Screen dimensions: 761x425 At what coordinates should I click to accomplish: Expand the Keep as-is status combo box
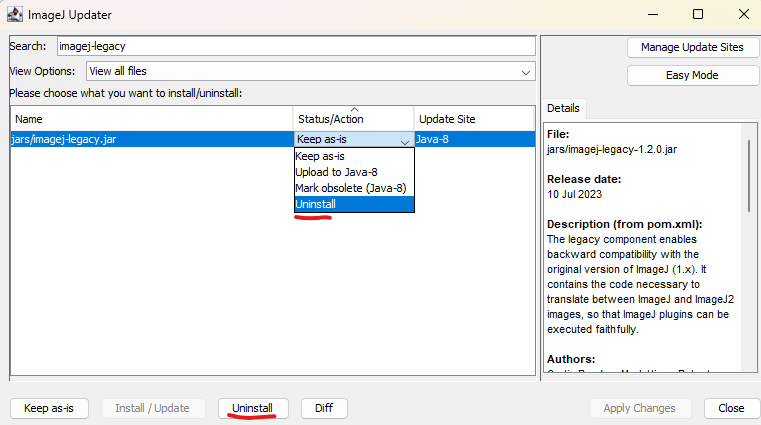coord(354,139)
